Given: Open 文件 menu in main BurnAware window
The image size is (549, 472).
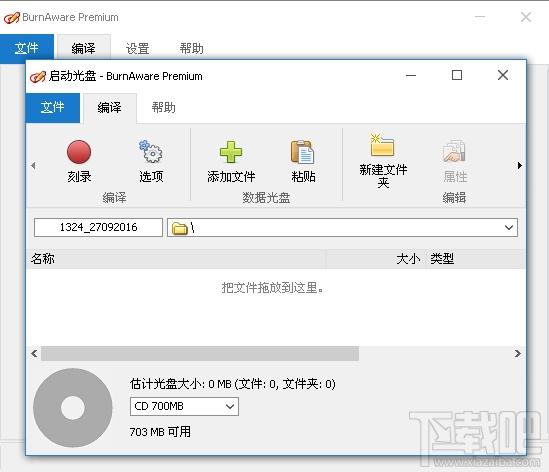Looking at the screenshot, I should pyautogui.click(x=27, y=48).
